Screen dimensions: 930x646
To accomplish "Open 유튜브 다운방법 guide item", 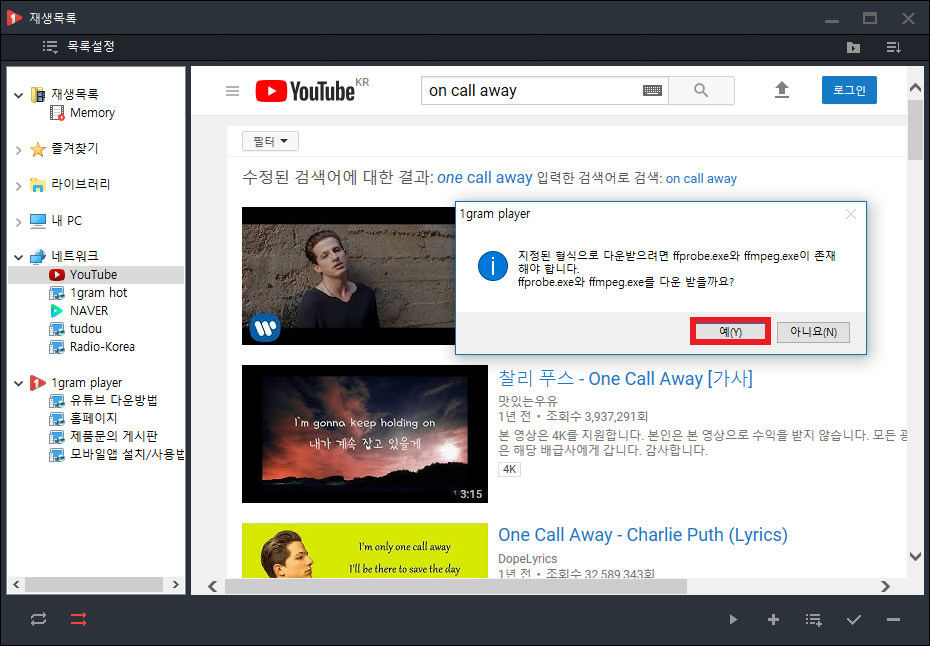I will pyautogui.click(x=113, y=400).
